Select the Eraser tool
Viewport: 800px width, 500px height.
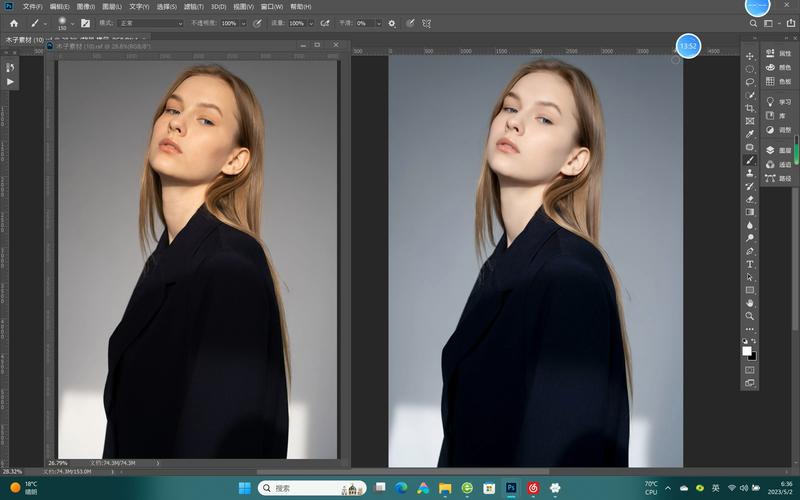pos(749,199)
